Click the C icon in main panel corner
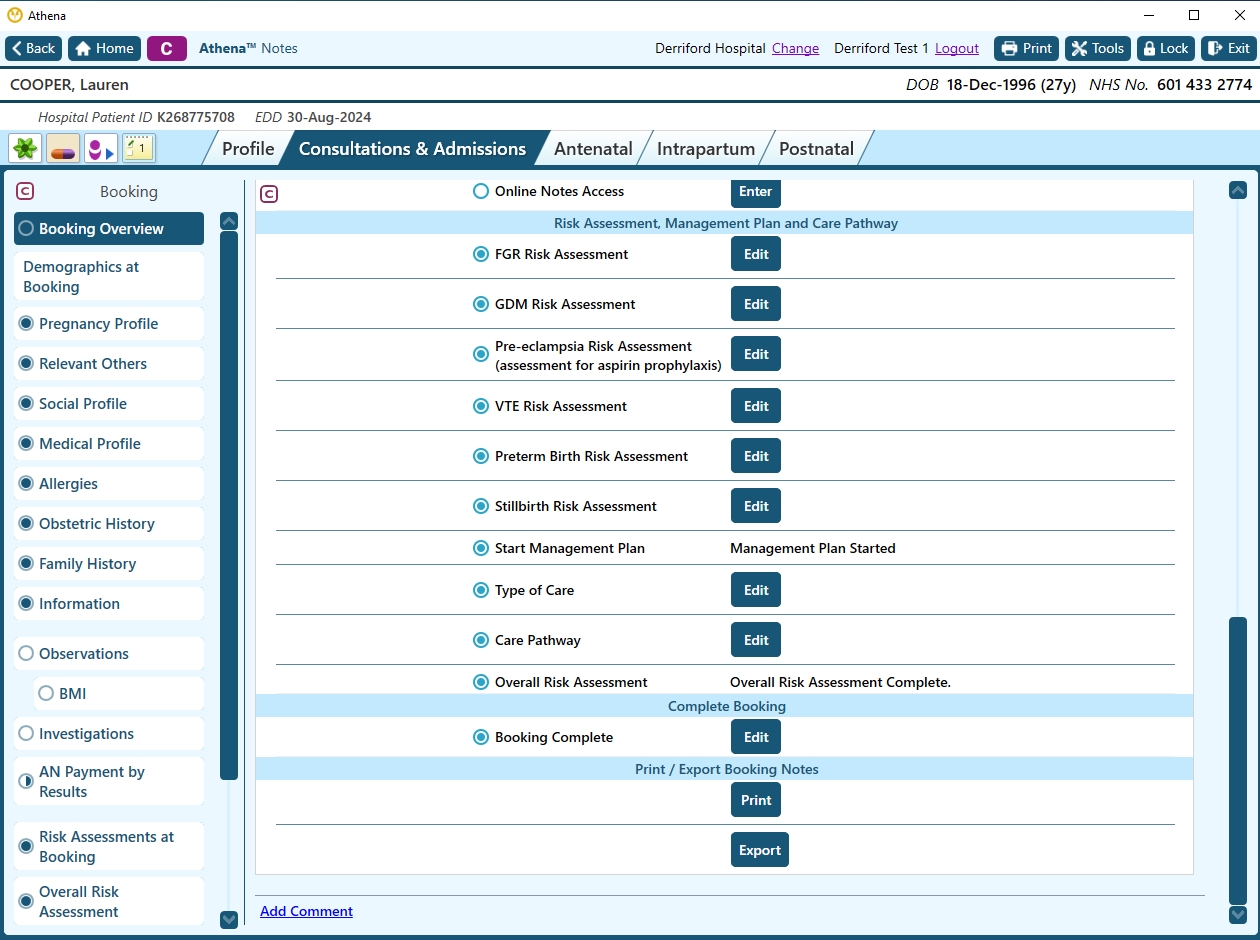 [x=268, y=194]
